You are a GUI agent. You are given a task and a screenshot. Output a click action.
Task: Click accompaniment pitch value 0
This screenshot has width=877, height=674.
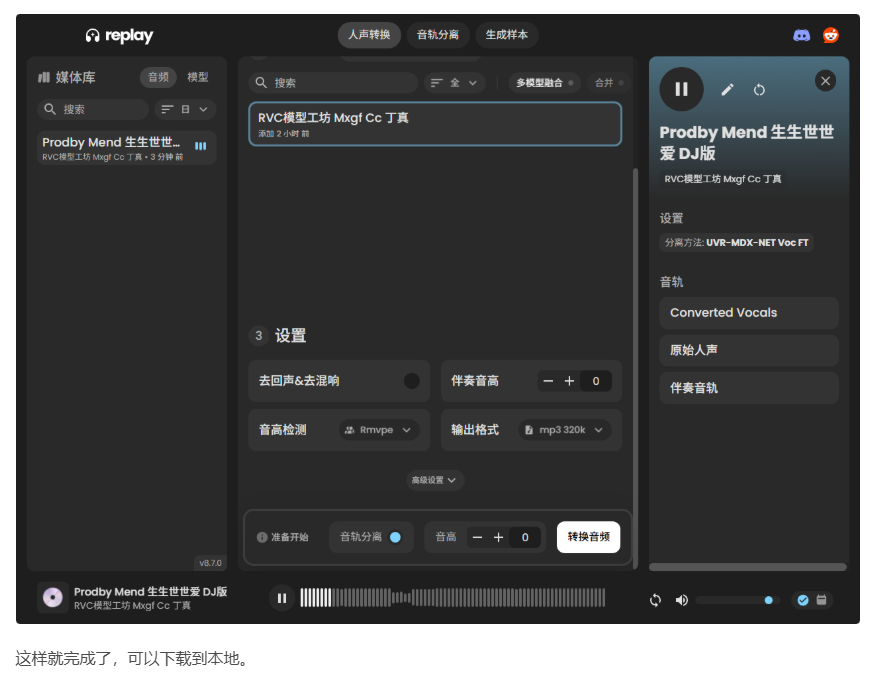[596, 381]
